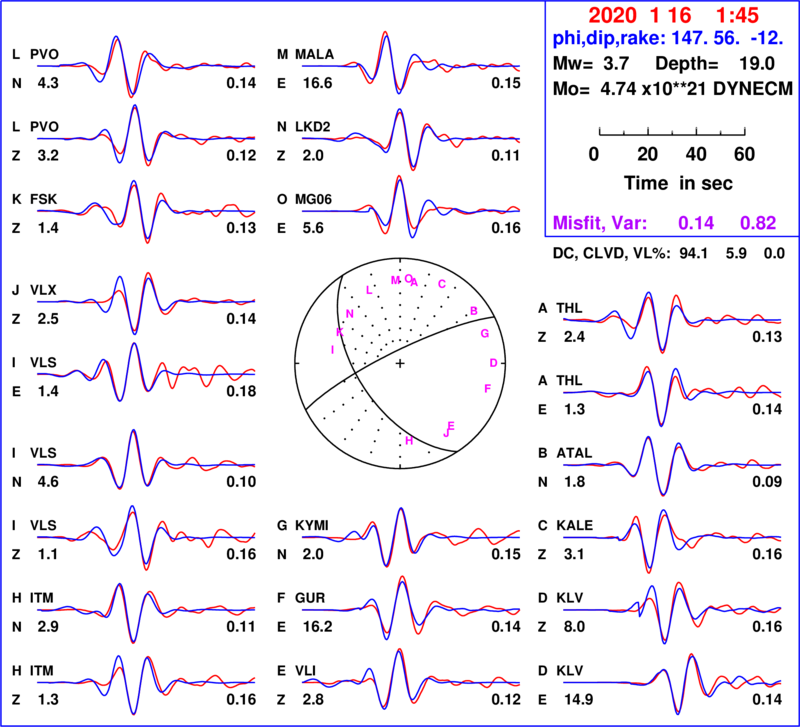
Task: Select the bottom waveform trace in the left column
Action: click(x=145, y=682)
